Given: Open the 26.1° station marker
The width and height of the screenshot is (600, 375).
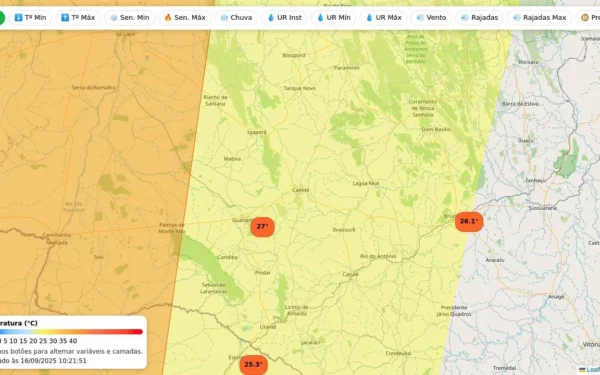Looking at the screenshot, I should pyautogui.click(x=469, y=222).
